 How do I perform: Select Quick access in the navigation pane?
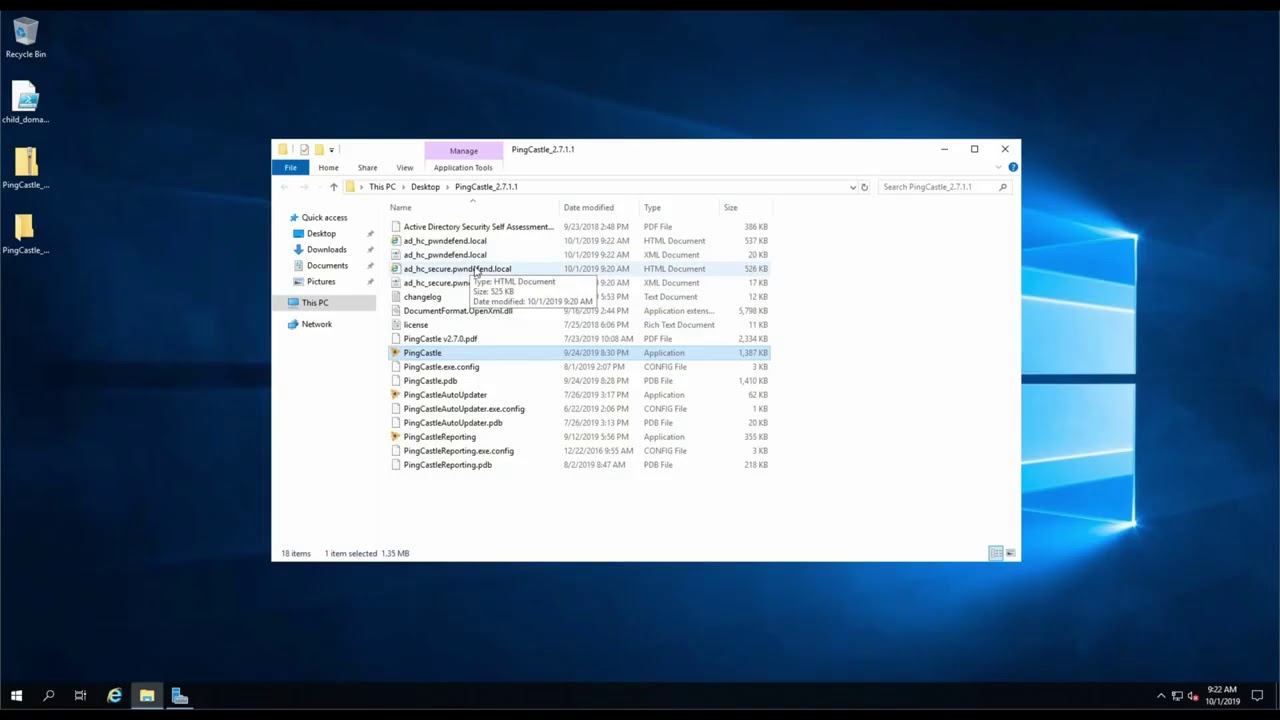[x=324, y=218]
